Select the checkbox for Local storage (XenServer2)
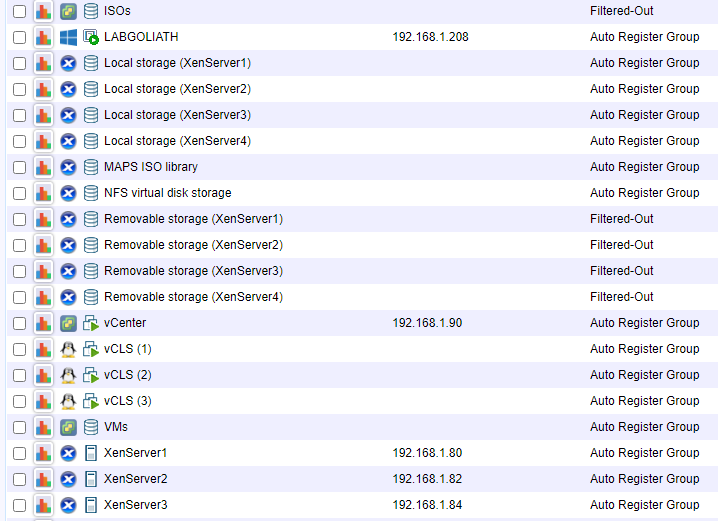 point(20,89)
